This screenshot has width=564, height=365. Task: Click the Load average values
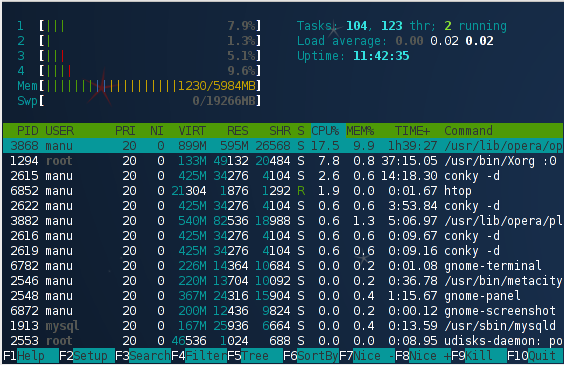click(x=444, y=41)
